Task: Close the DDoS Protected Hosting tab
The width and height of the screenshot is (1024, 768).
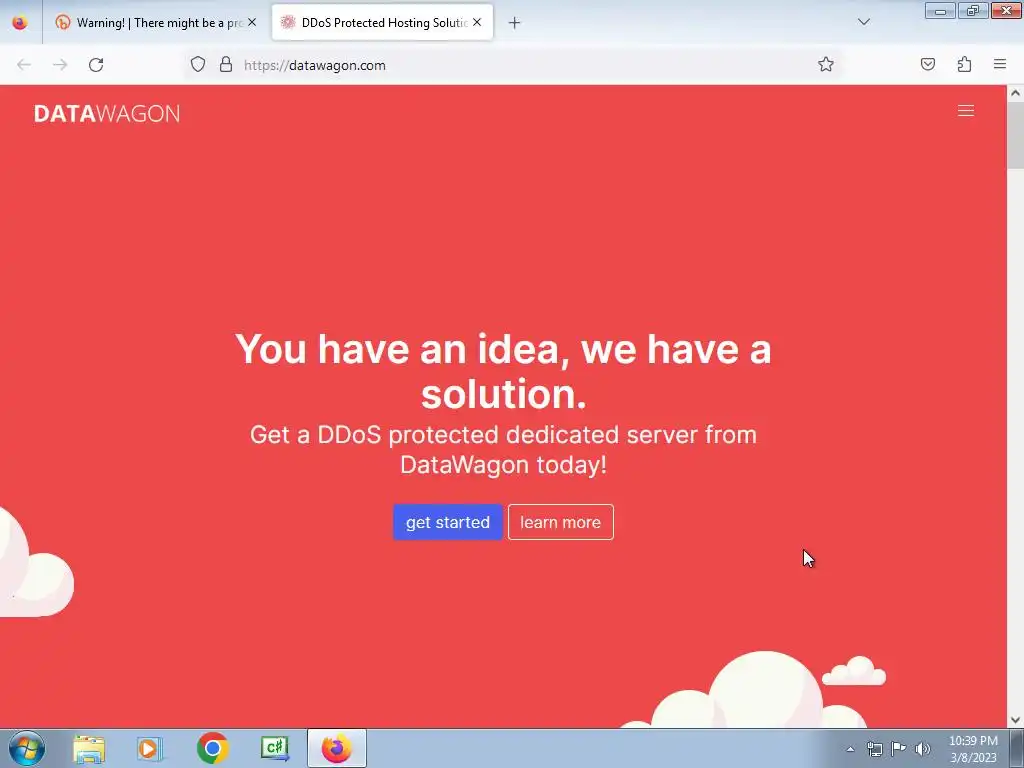Action: [x=477, y=22]
